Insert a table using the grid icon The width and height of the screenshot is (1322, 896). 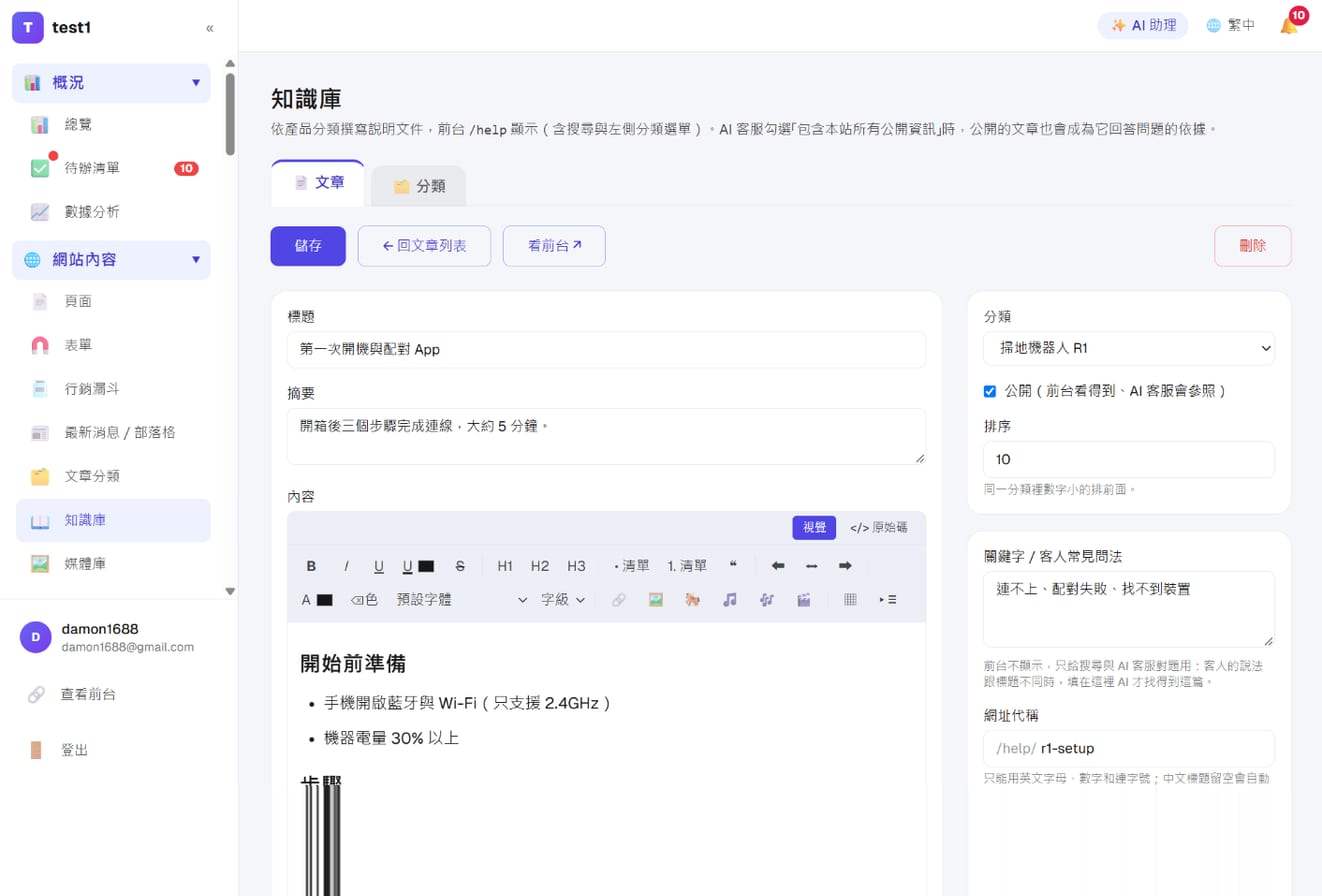(851, 600)
